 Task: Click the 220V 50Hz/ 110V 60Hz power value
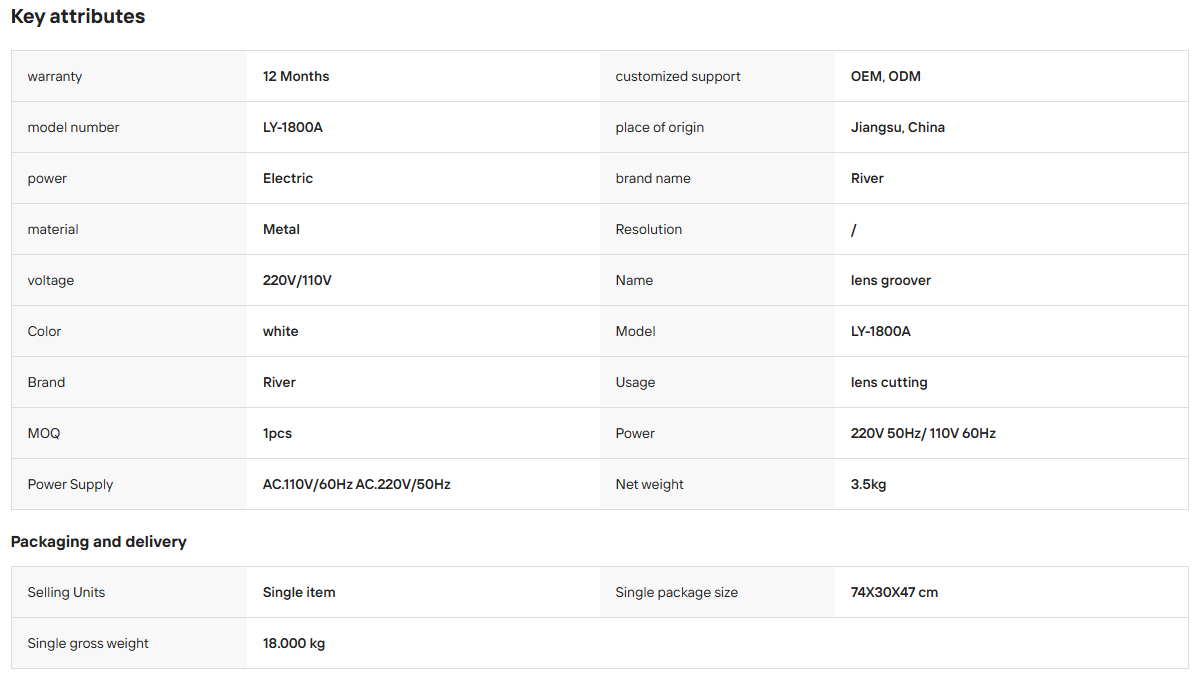pos(923,434)
